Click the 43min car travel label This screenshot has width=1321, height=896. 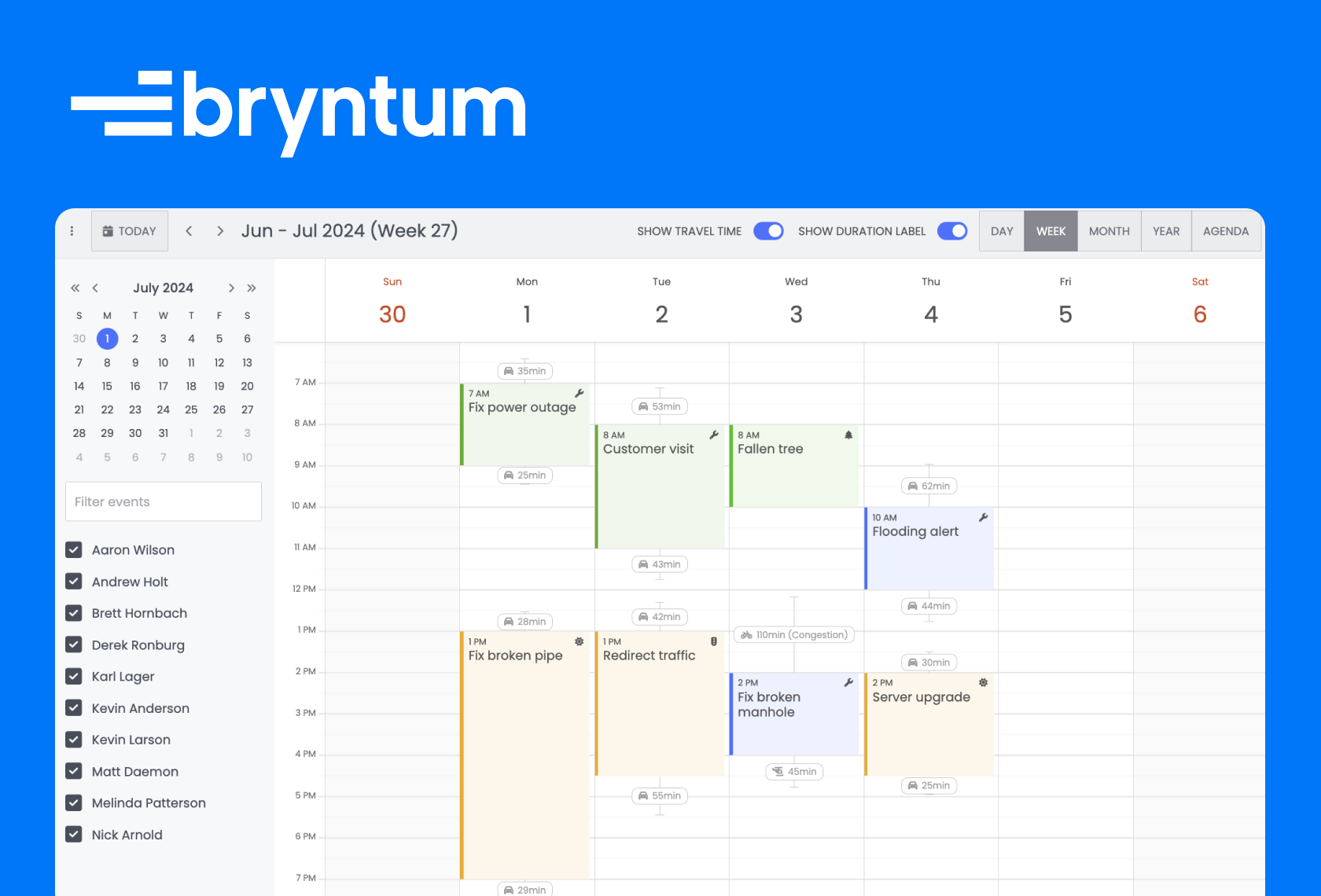(x=660, y=564)
